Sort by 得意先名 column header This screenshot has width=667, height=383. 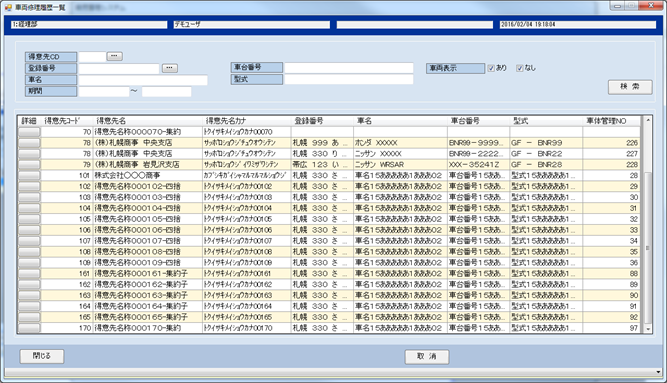(x=148, y=121)
